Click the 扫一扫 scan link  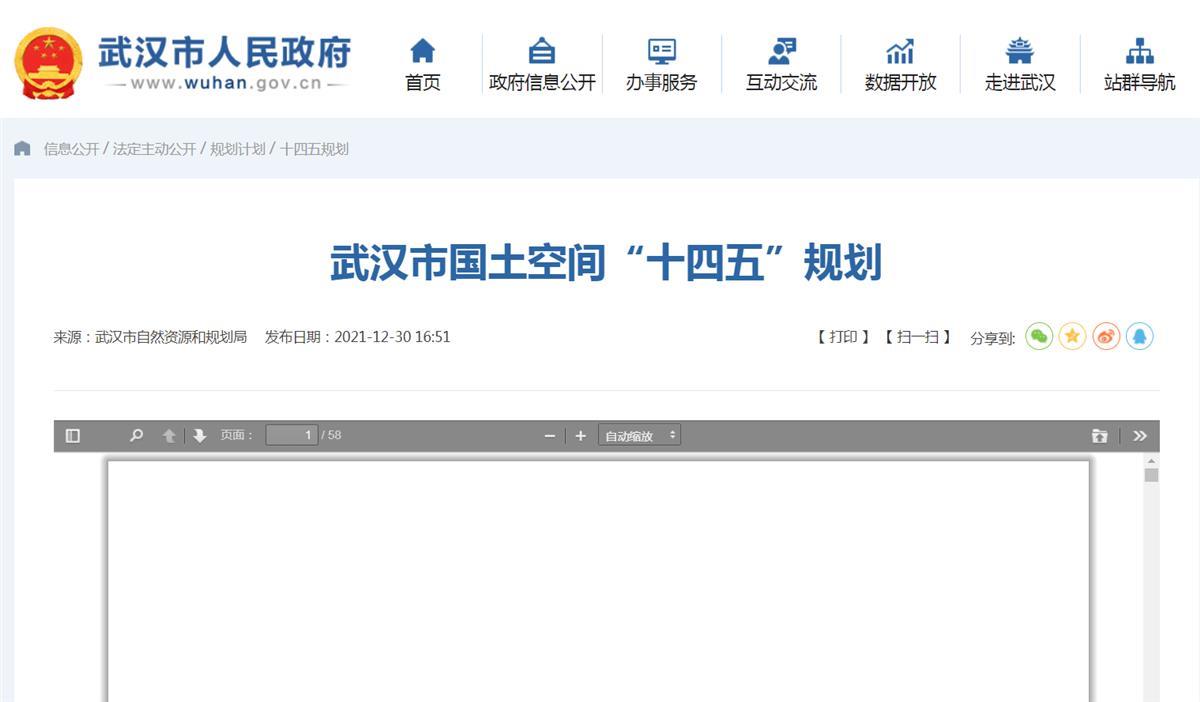(917, 337)
